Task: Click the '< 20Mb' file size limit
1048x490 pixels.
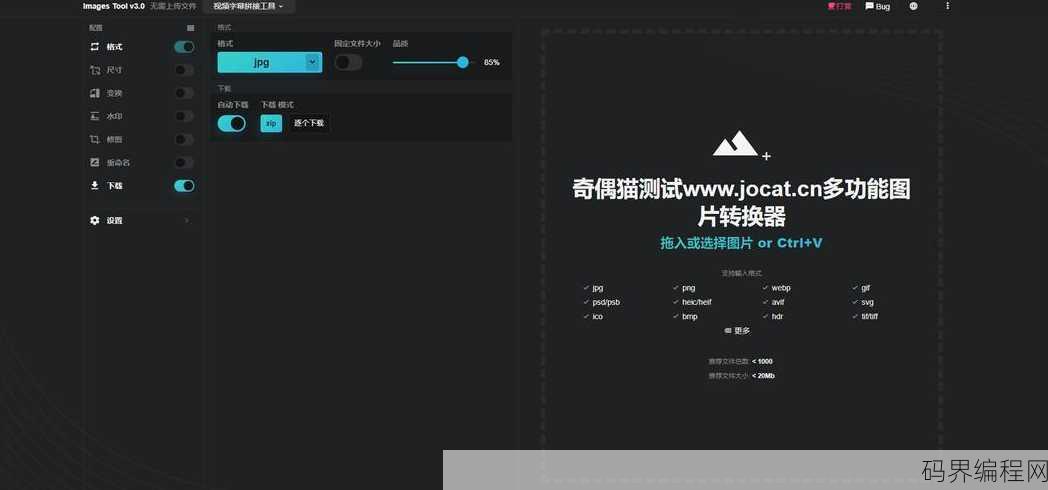Action: [x=763, y=376]
